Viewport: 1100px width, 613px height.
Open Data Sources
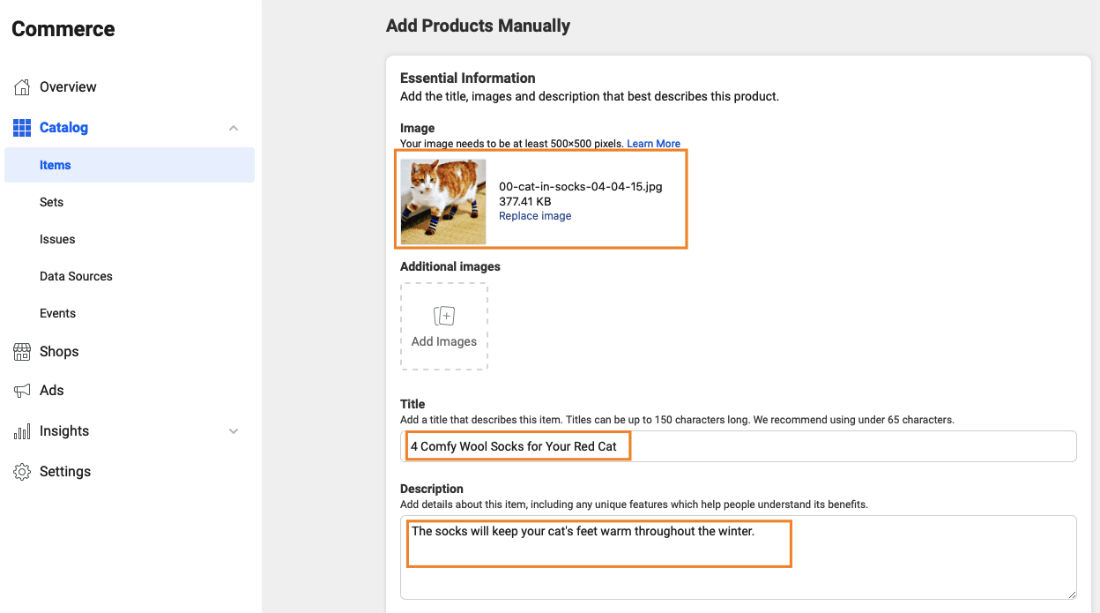tap(74, 276)
